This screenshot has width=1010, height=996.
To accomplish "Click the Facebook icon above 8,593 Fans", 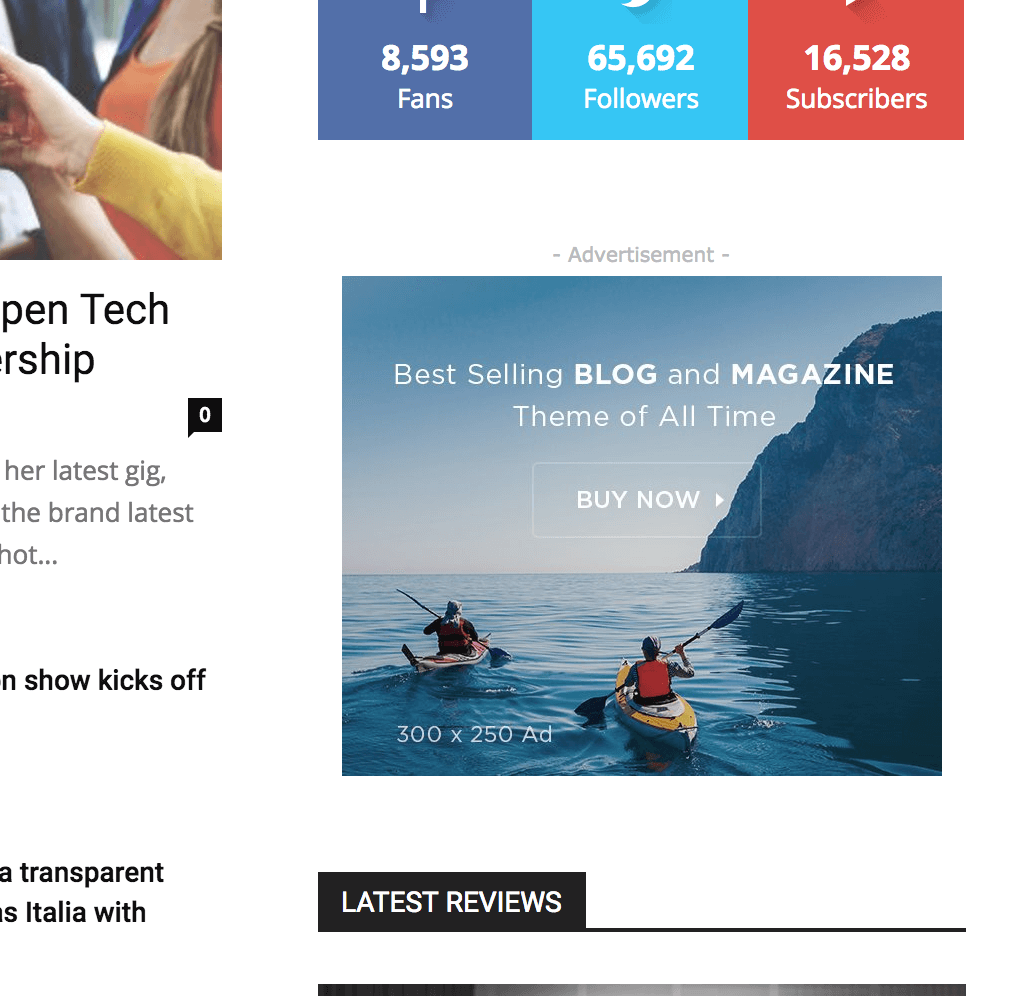I will coord(423,6).
